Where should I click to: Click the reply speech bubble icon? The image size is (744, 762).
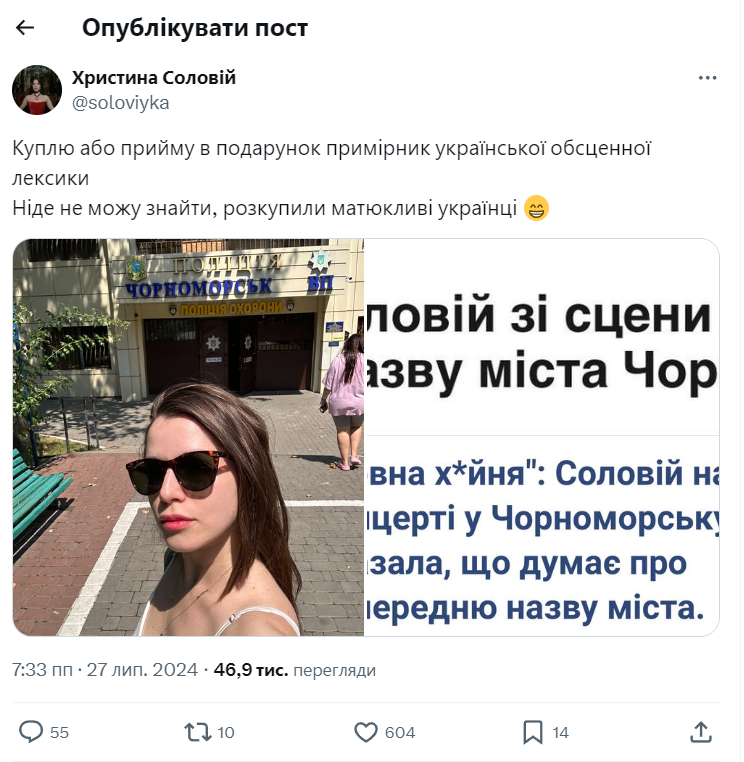pos(31,732)
